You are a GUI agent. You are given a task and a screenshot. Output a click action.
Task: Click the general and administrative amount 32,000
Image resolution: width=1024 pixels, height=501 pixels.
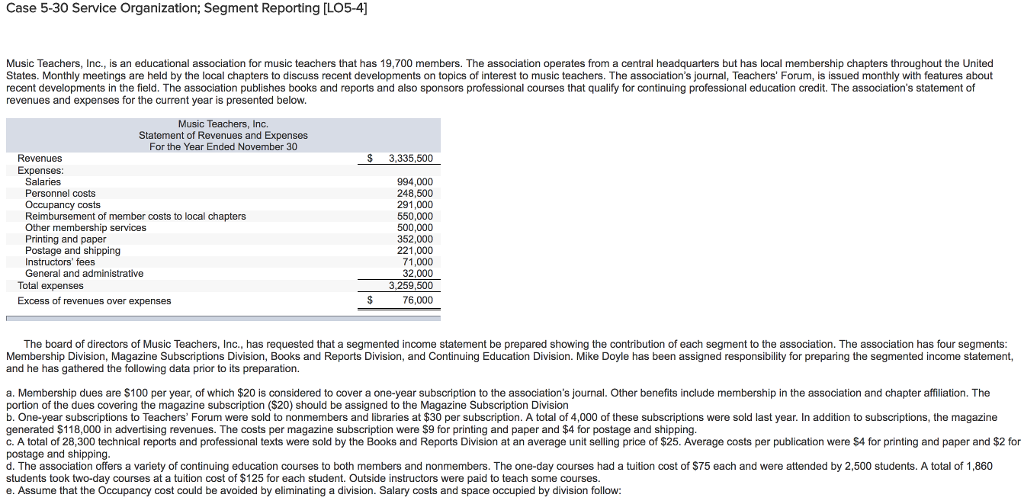click(417, 274)
